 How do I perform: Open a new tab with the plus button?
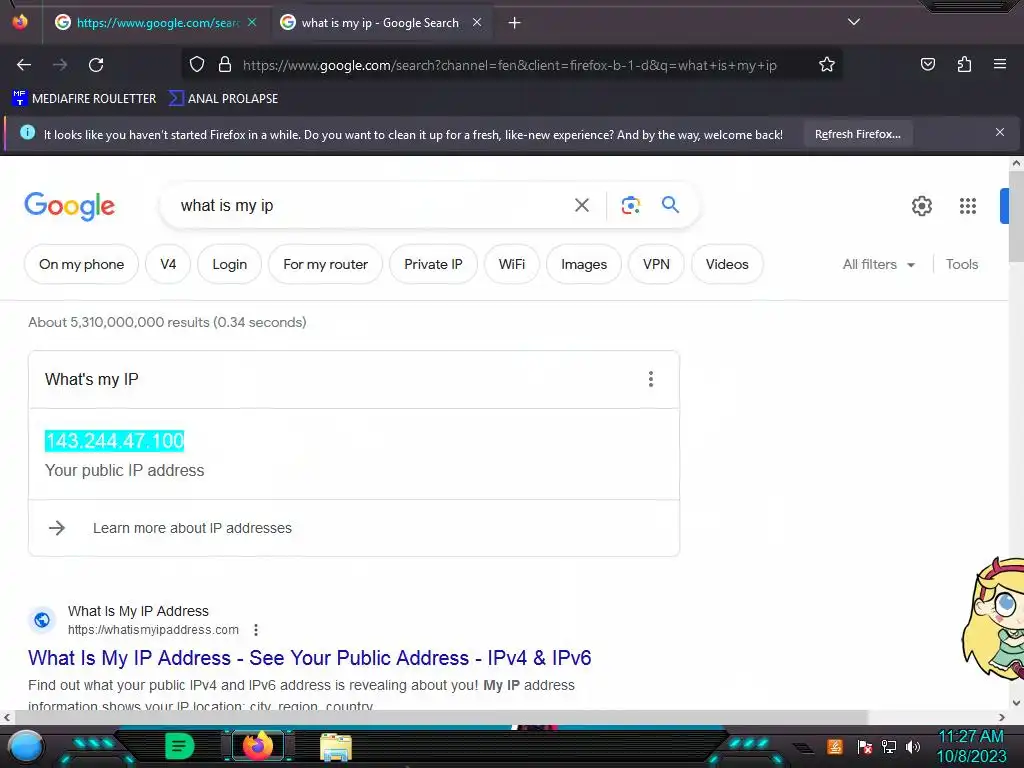(515, 23)
